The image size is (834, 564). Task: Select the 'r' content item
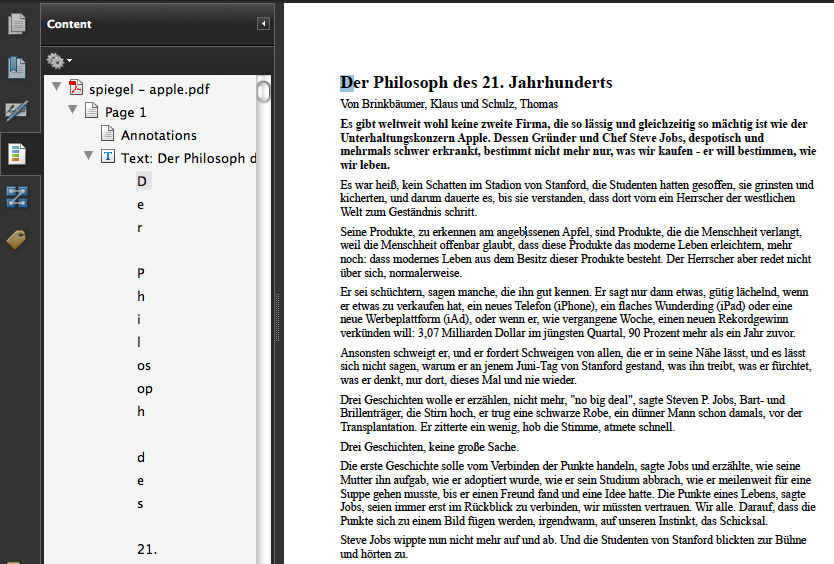click(139, 228)
